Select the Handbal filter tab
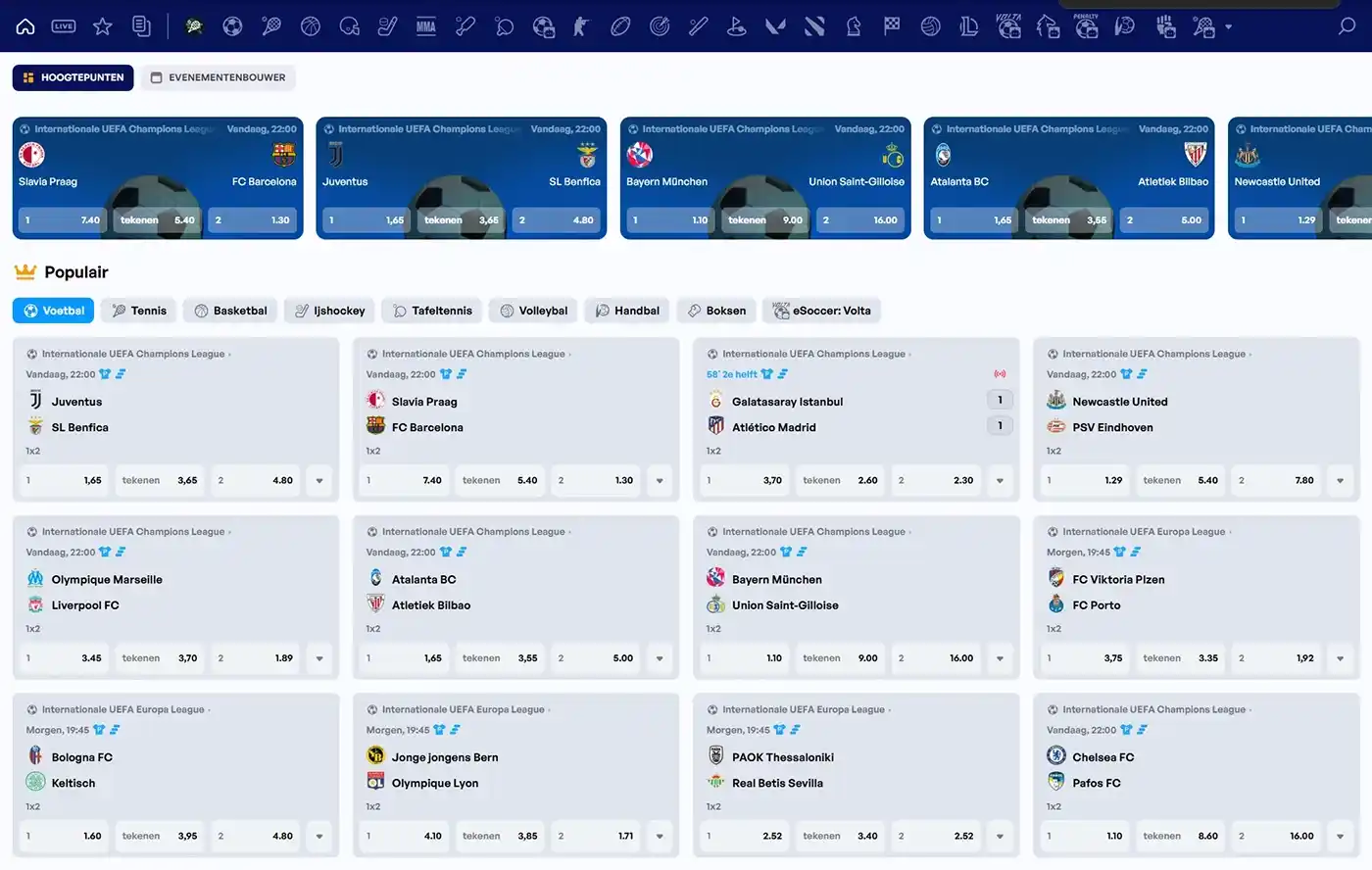 (626, 311)
